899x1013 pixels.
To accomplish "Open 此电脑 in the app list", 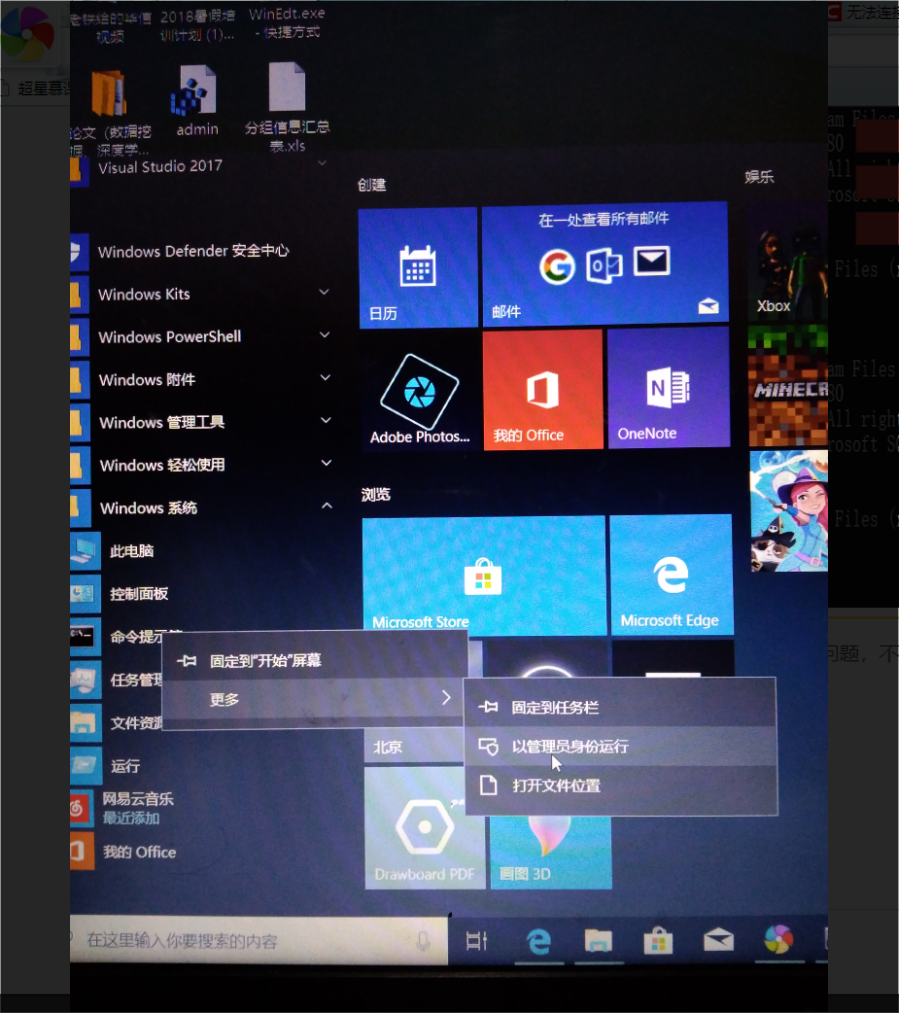I will (x=131, y=550).
